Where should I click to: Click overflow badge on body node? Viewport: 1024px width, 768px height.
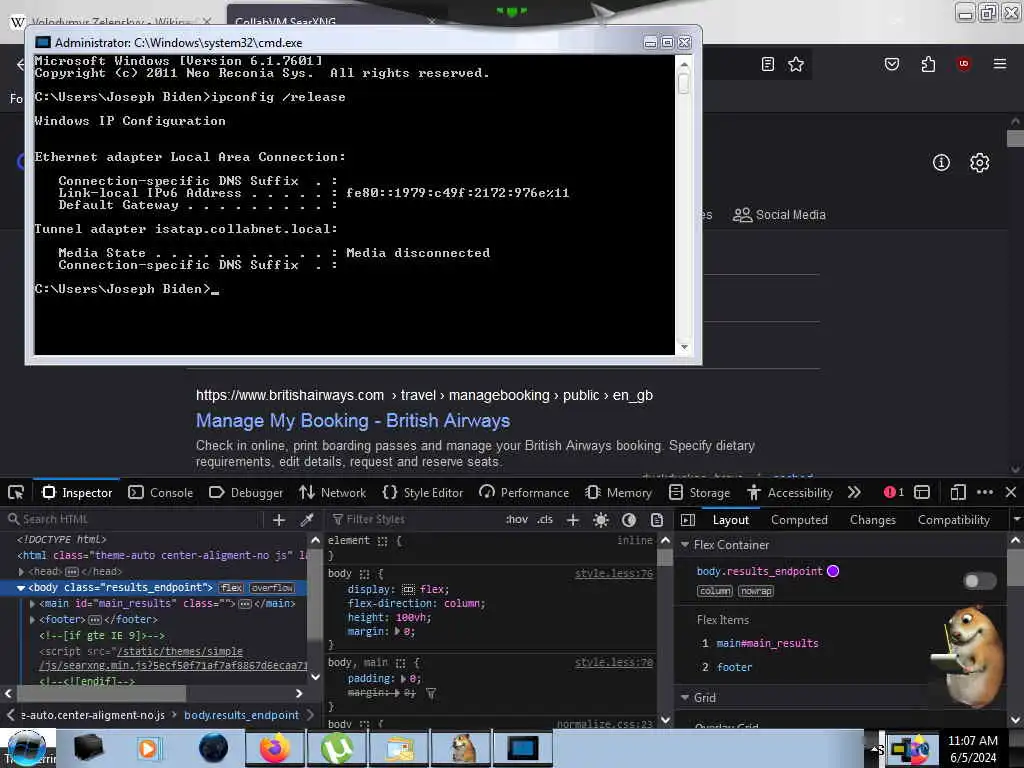pos(272,588)
